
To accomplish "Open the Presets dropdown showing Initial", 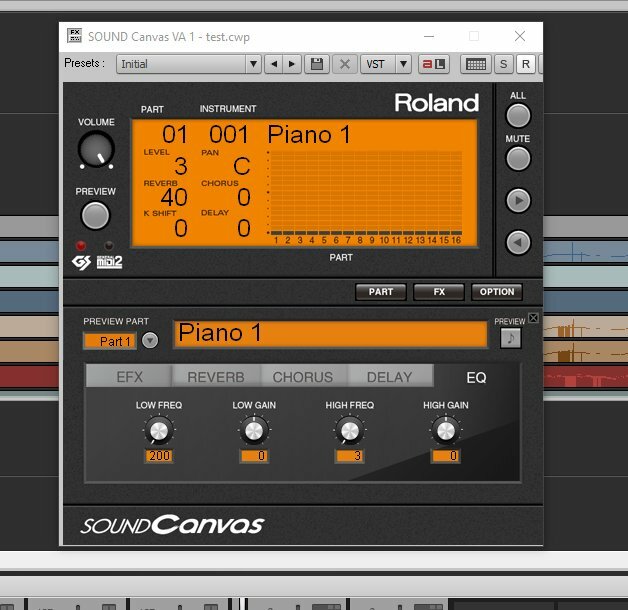I will pos(189,64).
